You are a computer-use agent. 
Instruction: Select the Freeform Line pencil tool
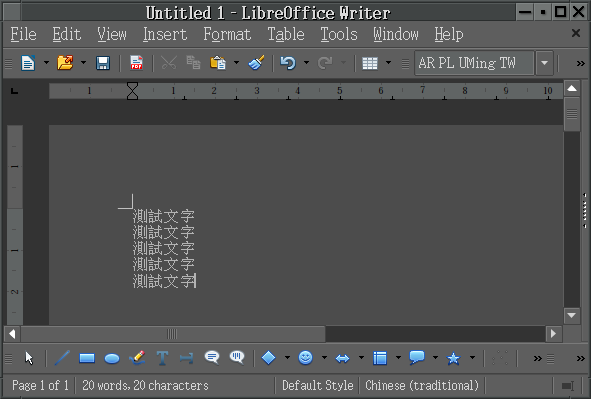click(137, 358)
